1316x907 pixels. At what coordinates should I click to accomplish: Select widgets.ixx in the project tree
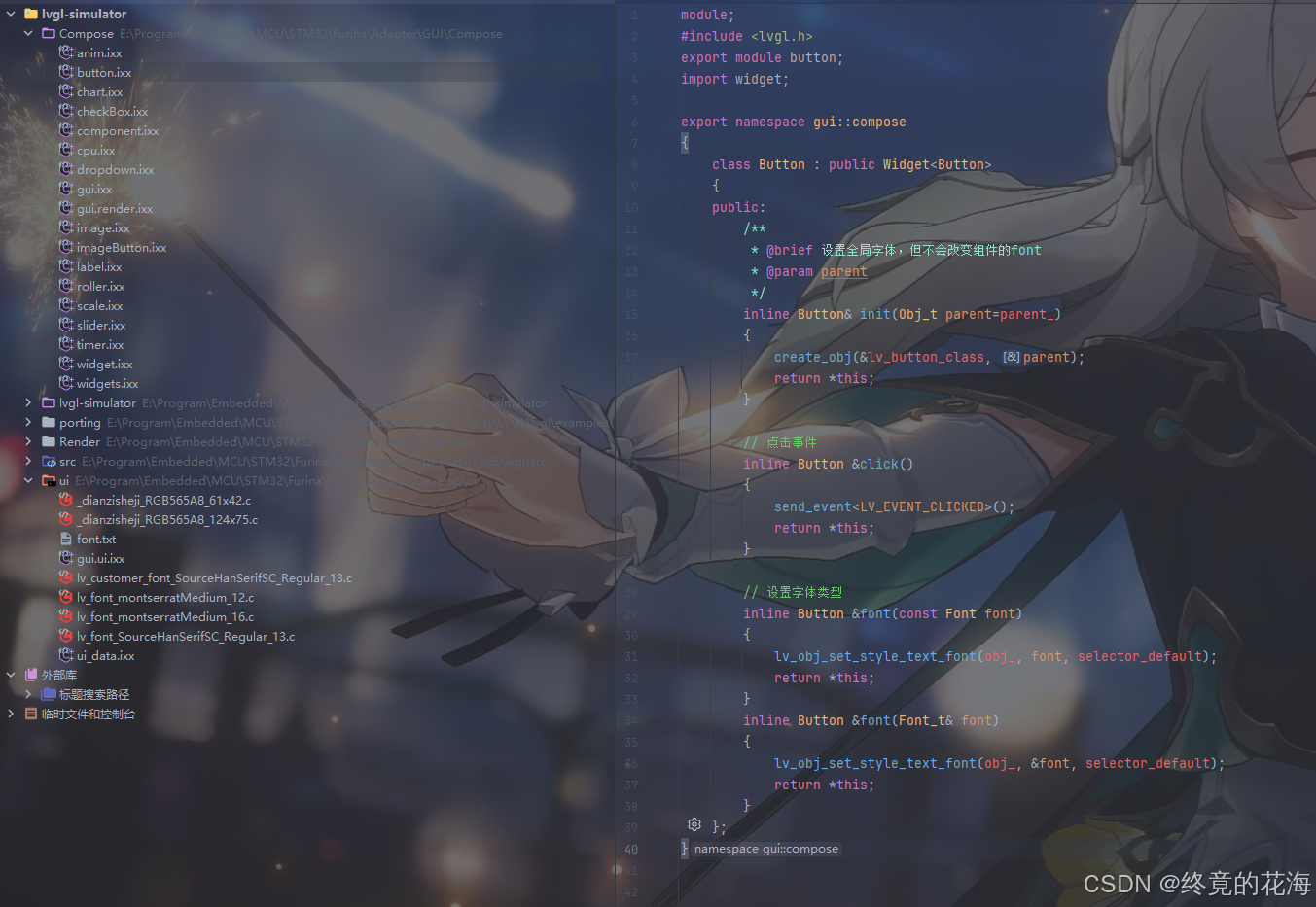[108, 383]
